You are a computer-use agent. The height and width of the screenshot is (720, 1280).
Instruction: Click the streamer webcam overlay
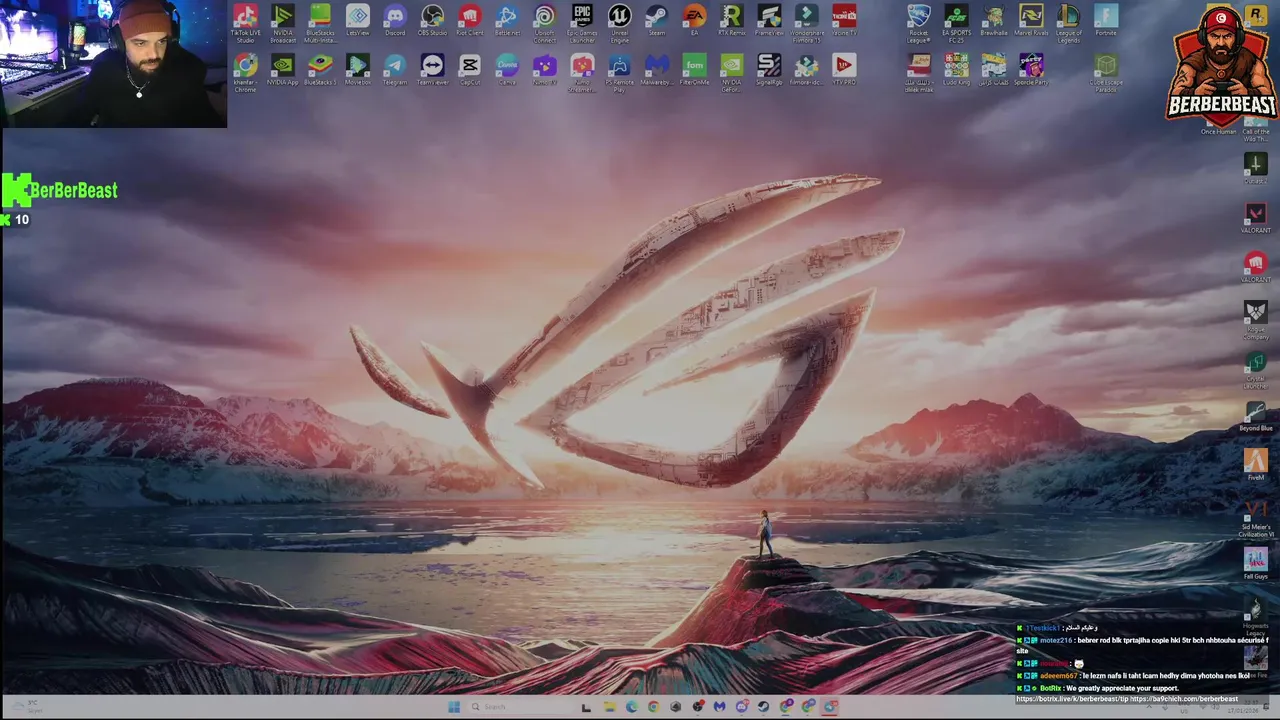point(113,64)
